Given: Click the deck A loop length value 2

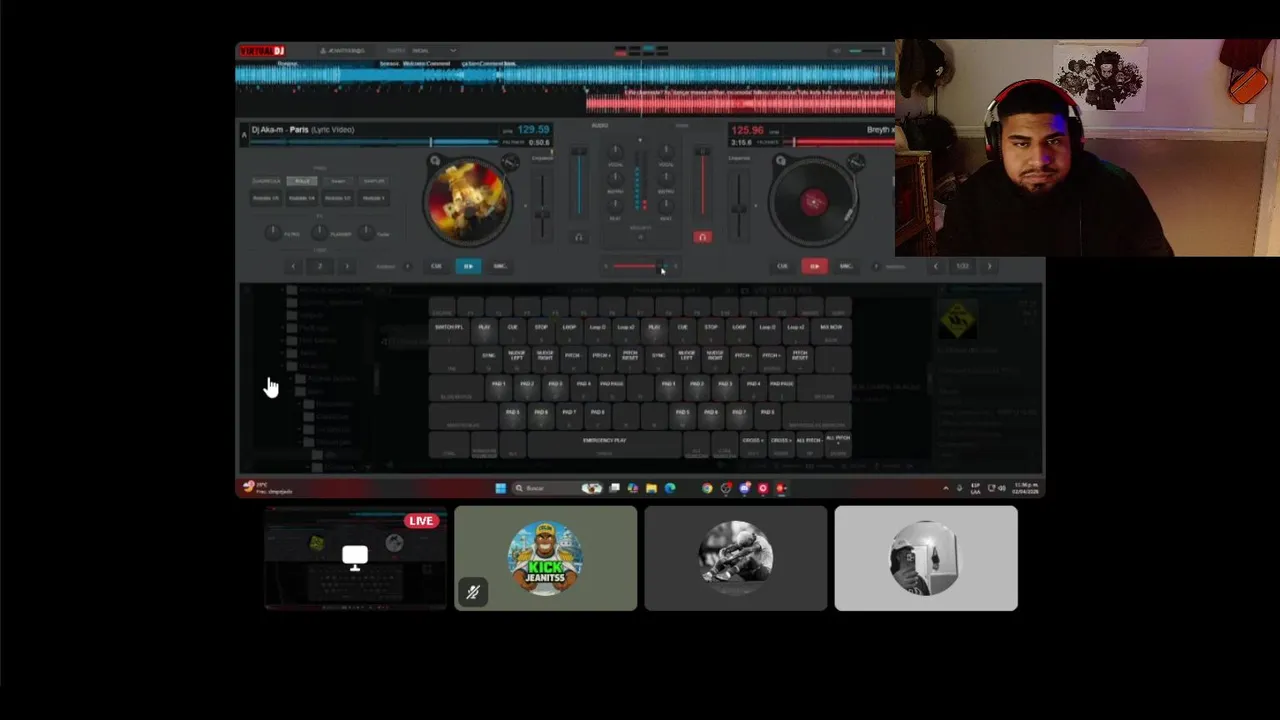Looking at the screenshot, I should pyautogui.click(x=320, y=266).
